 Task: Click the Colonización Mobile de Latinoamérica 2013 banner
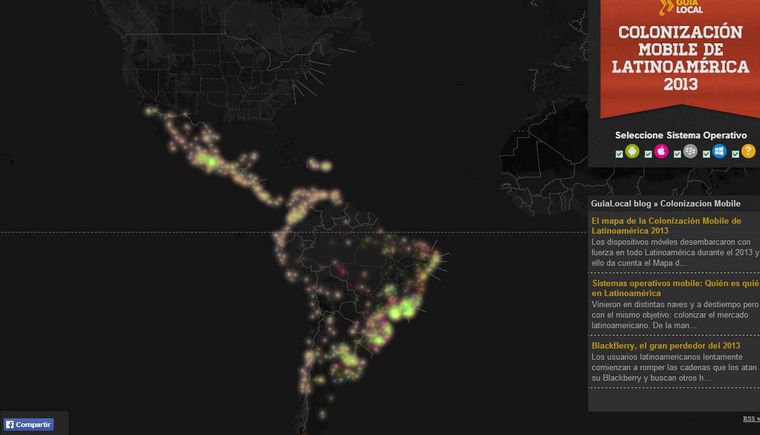(x=680, y=57)
